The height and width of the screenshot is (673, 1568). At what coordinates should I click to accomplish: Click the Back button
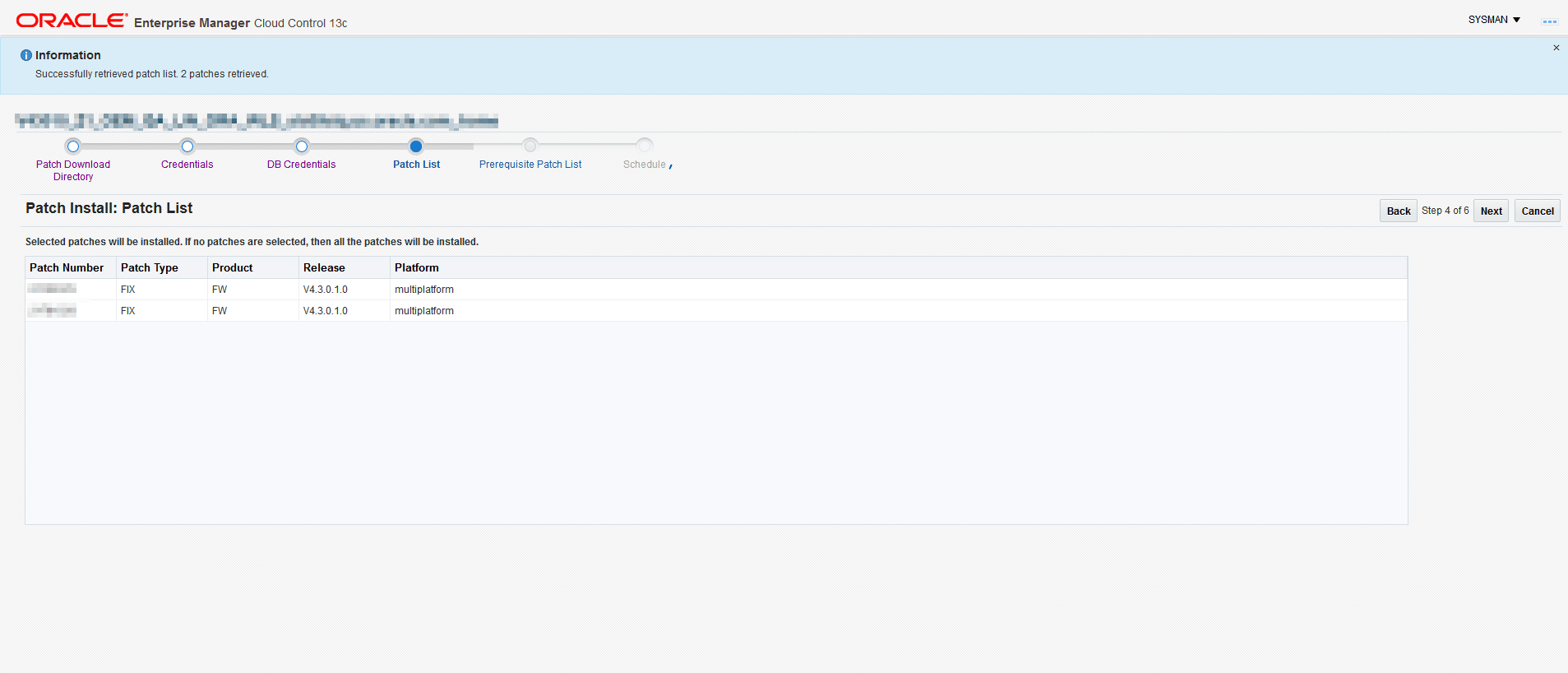pyautogui.click(x=1399, y=211)
